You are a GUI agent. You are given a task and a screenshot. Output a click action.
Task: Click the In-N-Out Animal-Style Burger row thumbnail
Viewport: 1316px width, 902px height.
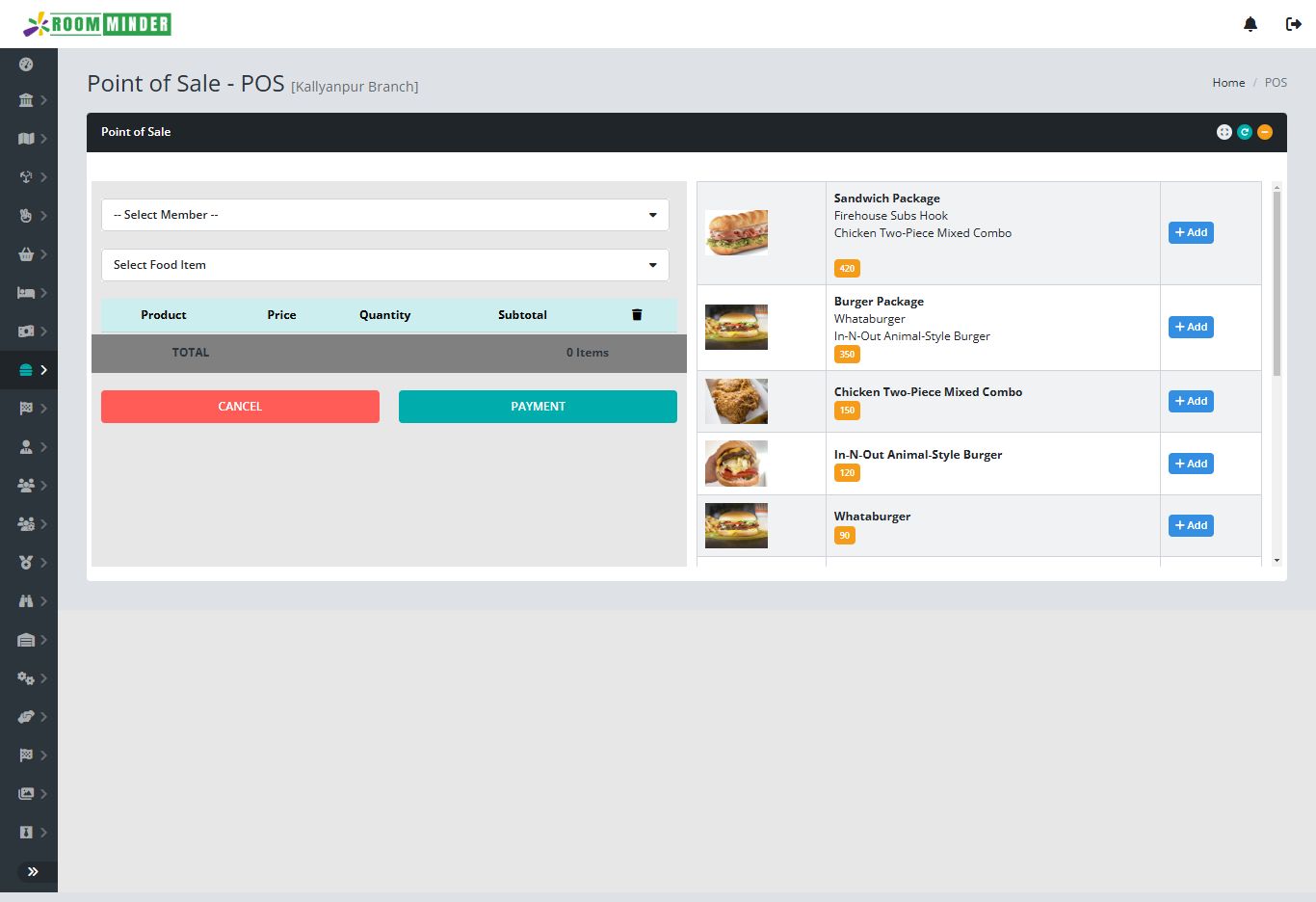coord(736,464)
